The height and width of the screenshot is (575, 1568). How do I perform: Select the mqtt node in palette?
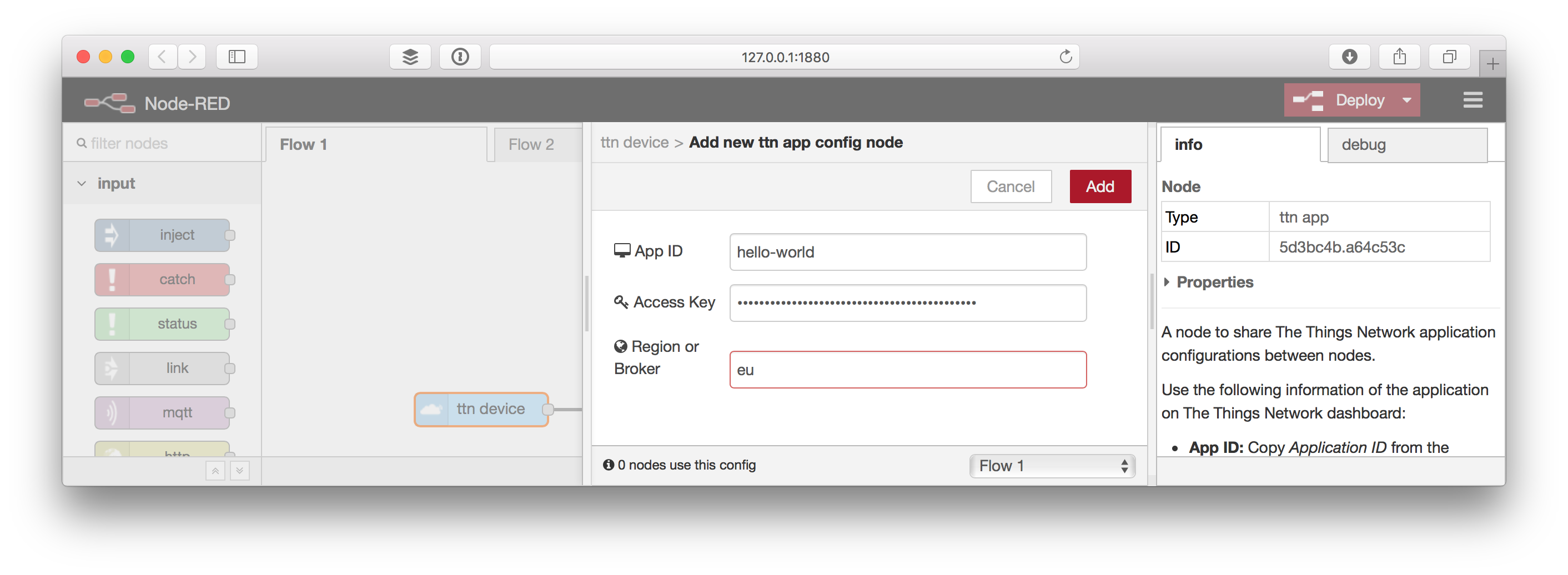click(163, 412)
